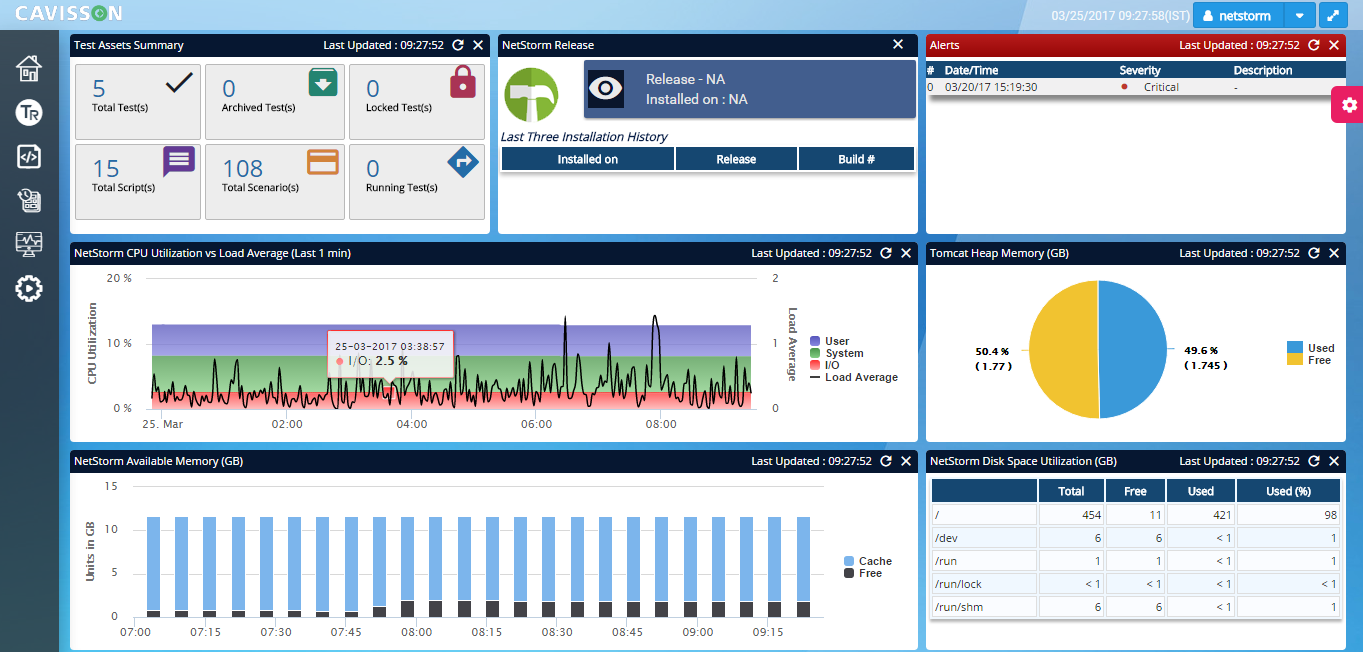Open the Total Test(s) tile
The width and height of the screenshot is (1363, 652).
138,102
